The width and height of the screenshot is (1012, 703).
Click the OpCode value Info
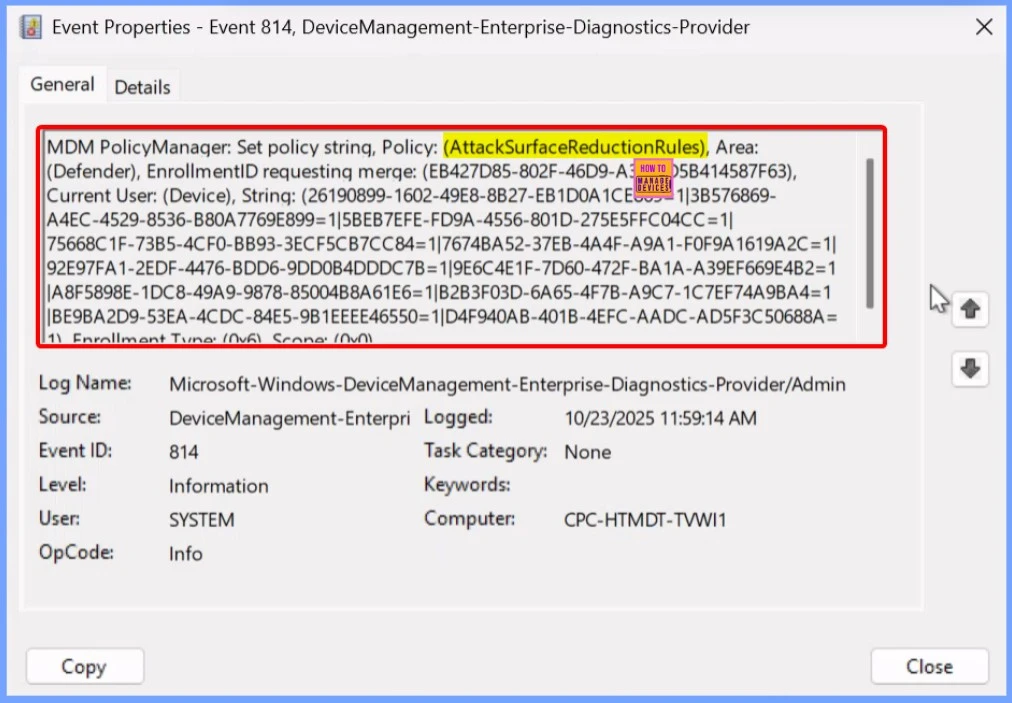(x=186, y=553)
